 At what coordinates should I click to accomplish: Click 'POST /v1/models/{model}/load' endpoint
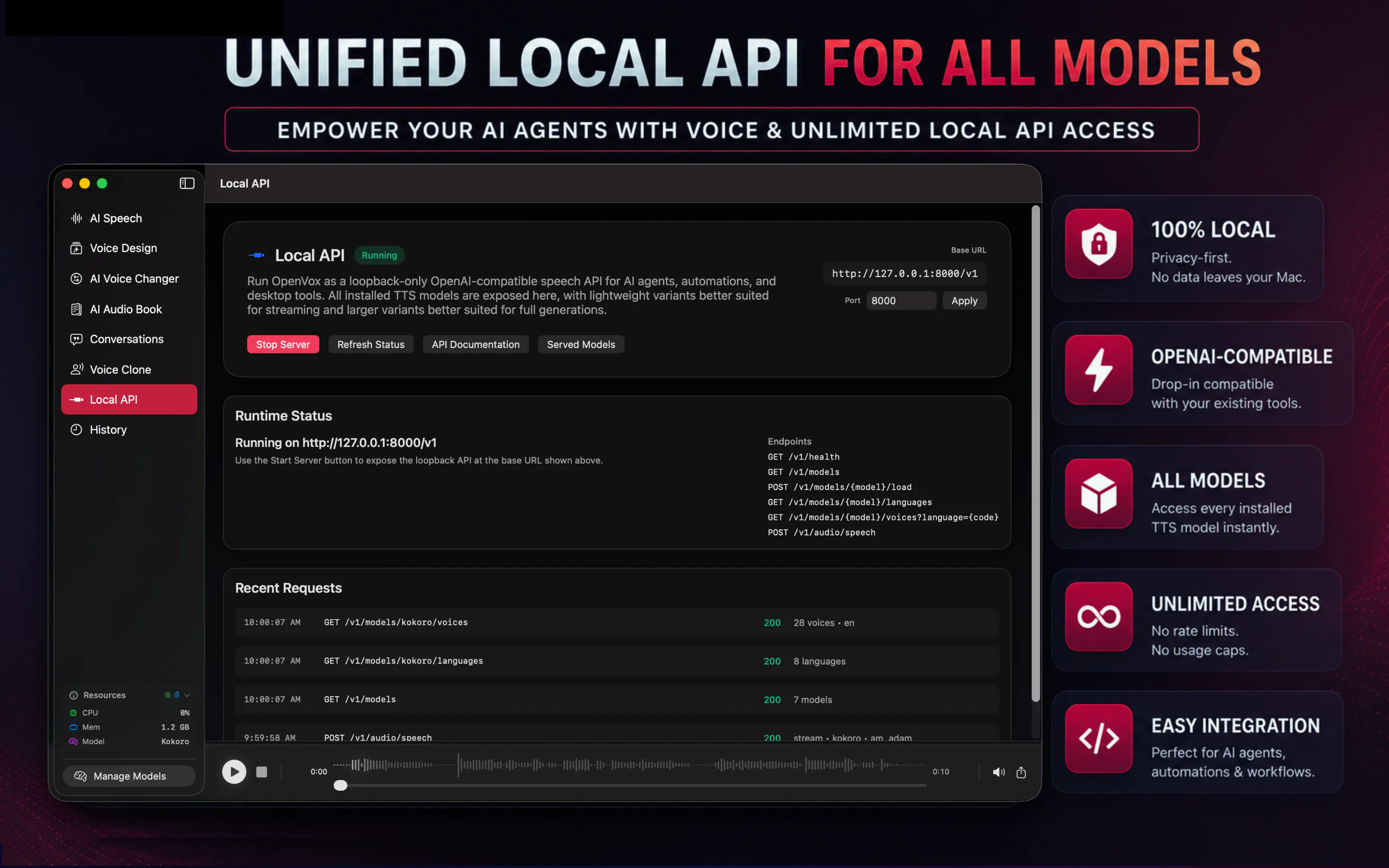(839, 487)
